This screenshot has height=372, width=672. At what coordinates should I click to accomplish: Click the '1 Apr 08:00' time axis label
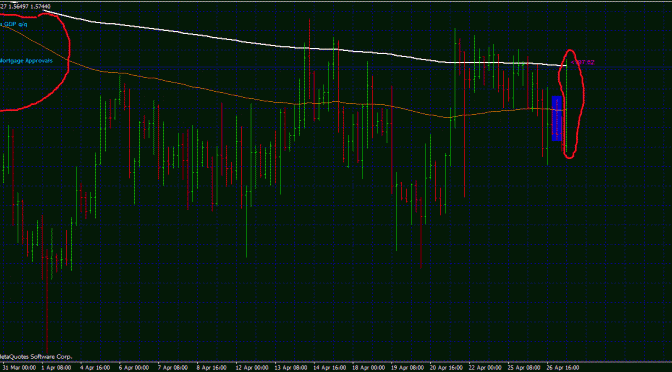tap(57, 368)
